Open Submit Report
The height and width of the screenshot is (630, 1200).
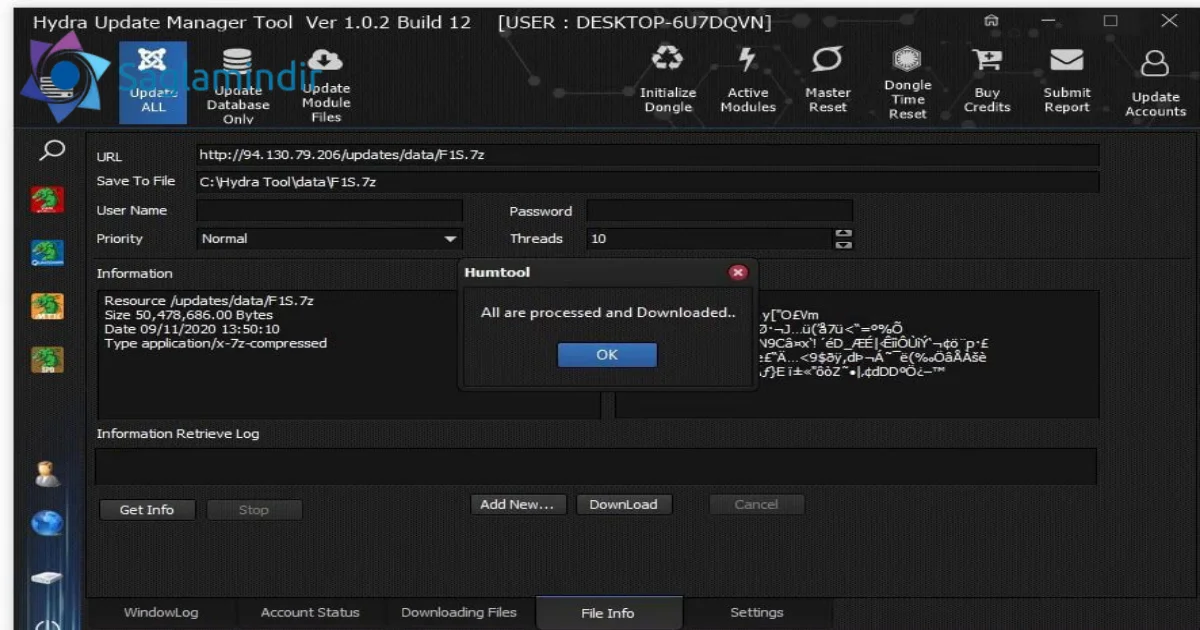click(x=1067, y=82)
